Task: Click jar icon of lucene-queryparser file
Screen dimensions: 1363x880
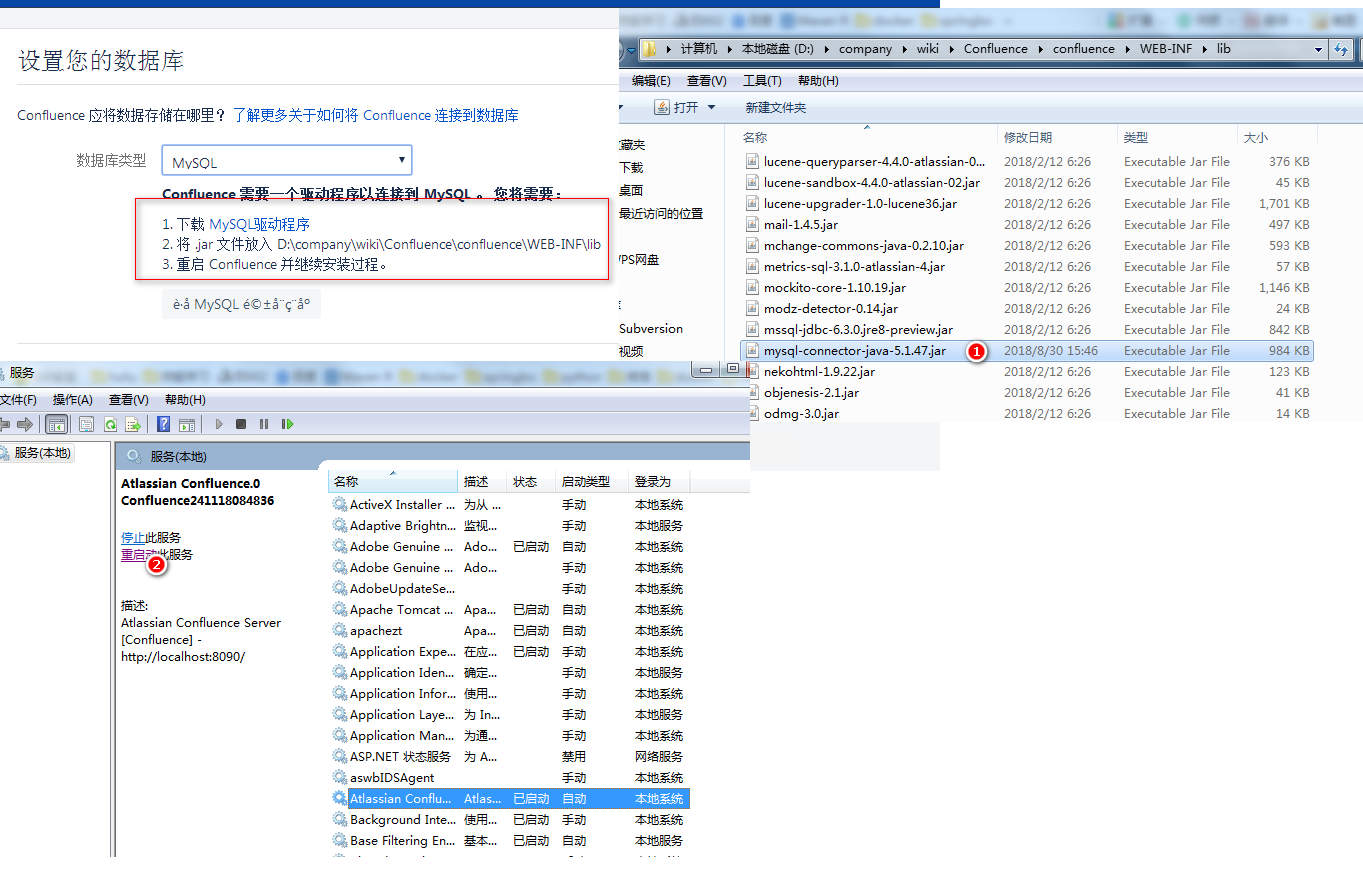Action: pyautogui.click(x=752, y=162)
